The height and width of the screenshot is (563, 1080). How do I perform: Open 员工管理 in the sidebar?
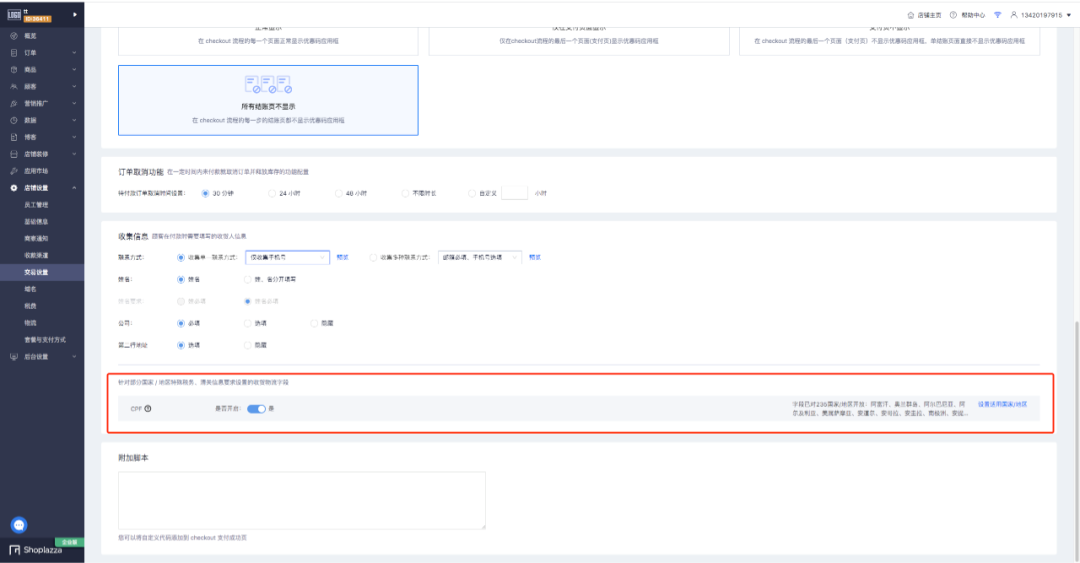[36, 205]
